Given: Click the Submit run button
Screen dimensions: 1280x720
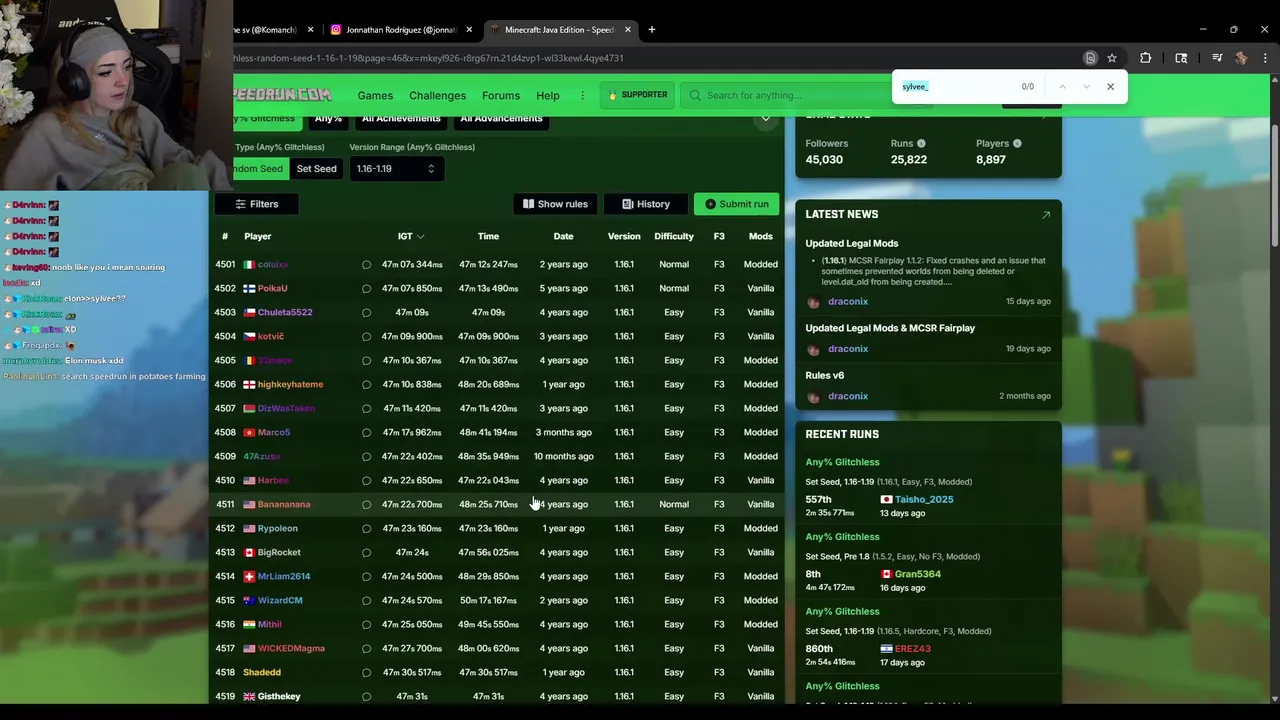Looking at the screenshot, I should click(x=736, y=204).
